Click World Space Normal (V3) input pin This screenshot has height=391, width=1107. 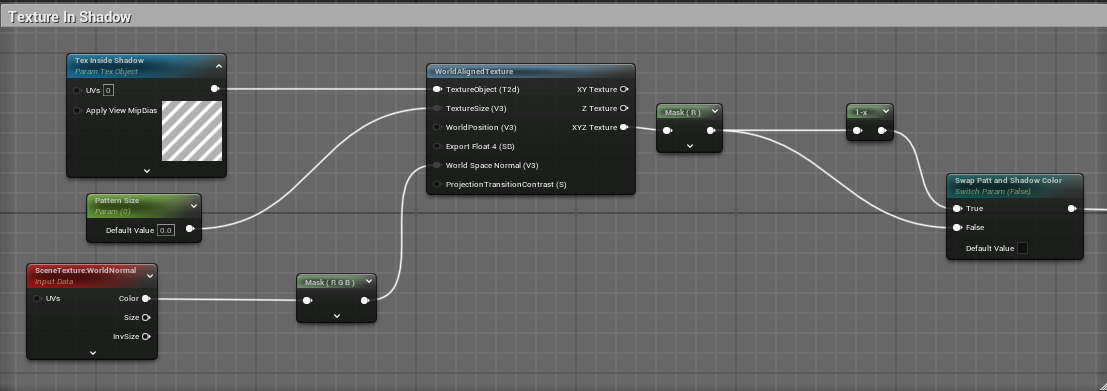pos(437,166)
